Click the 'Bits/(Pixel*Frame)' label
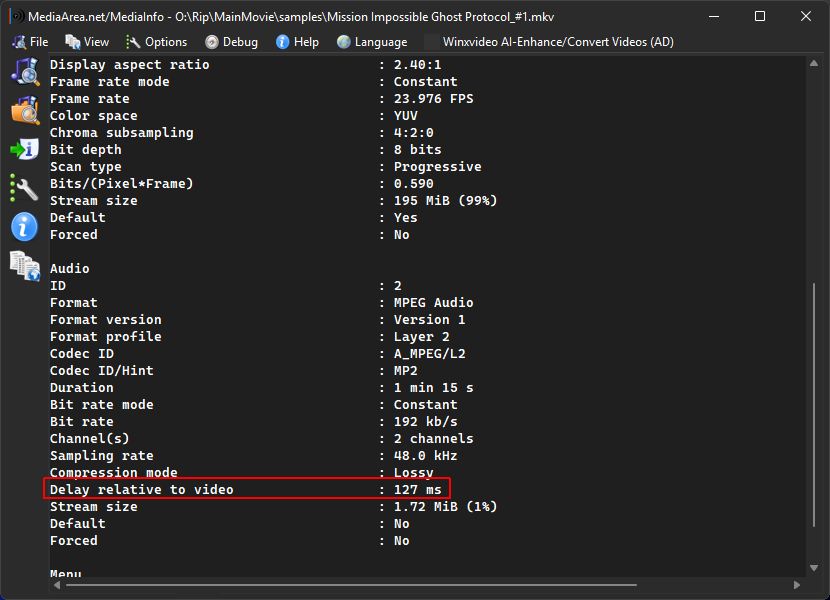Screen dimensions: 830x600 [122, 183]
